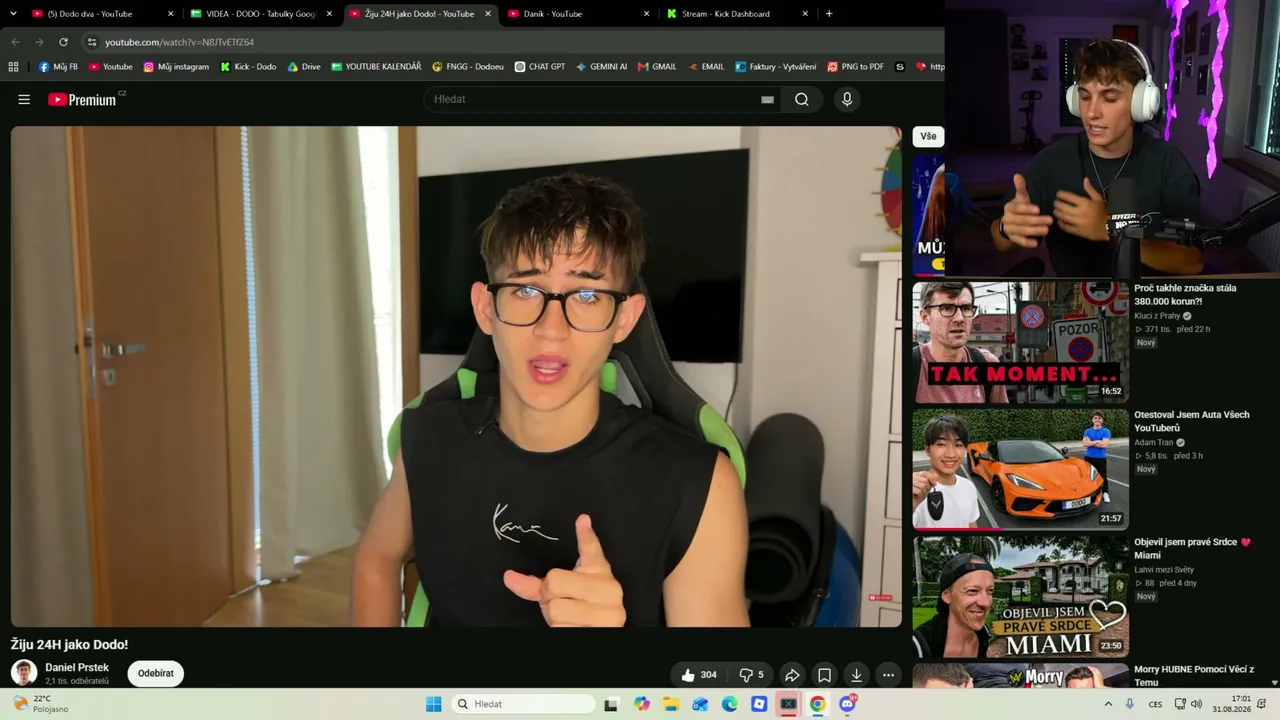The image size is (1280, 720).
Task: Open the Můj instagram bookmark
Action: click(176, 67)
